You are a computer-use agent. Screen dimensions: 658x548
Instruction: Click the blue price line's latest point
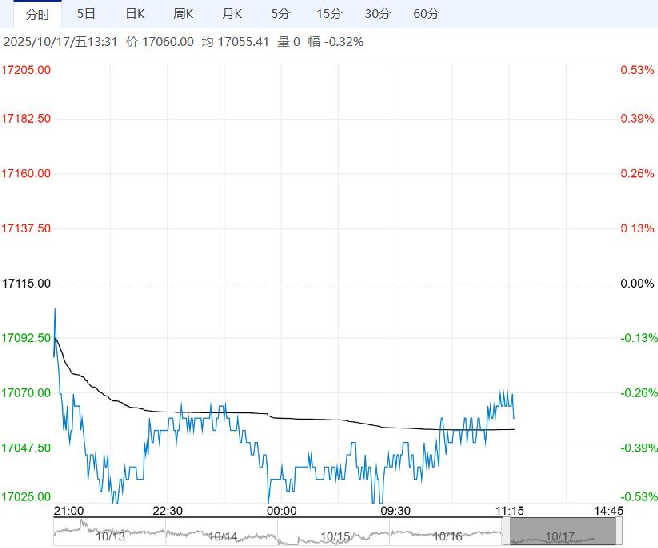point(514,416)
